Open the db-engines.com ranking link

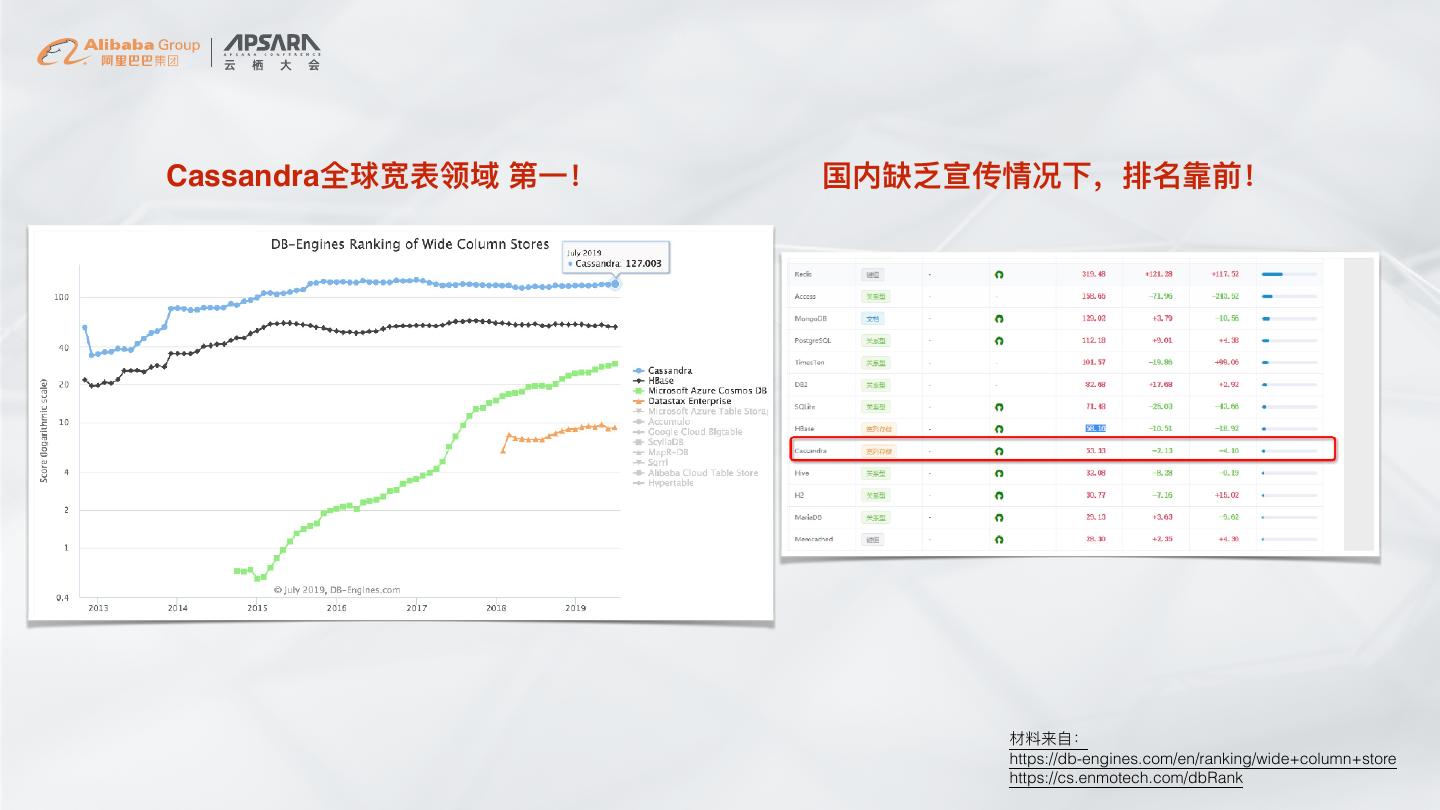click(x=1202, y=759)
